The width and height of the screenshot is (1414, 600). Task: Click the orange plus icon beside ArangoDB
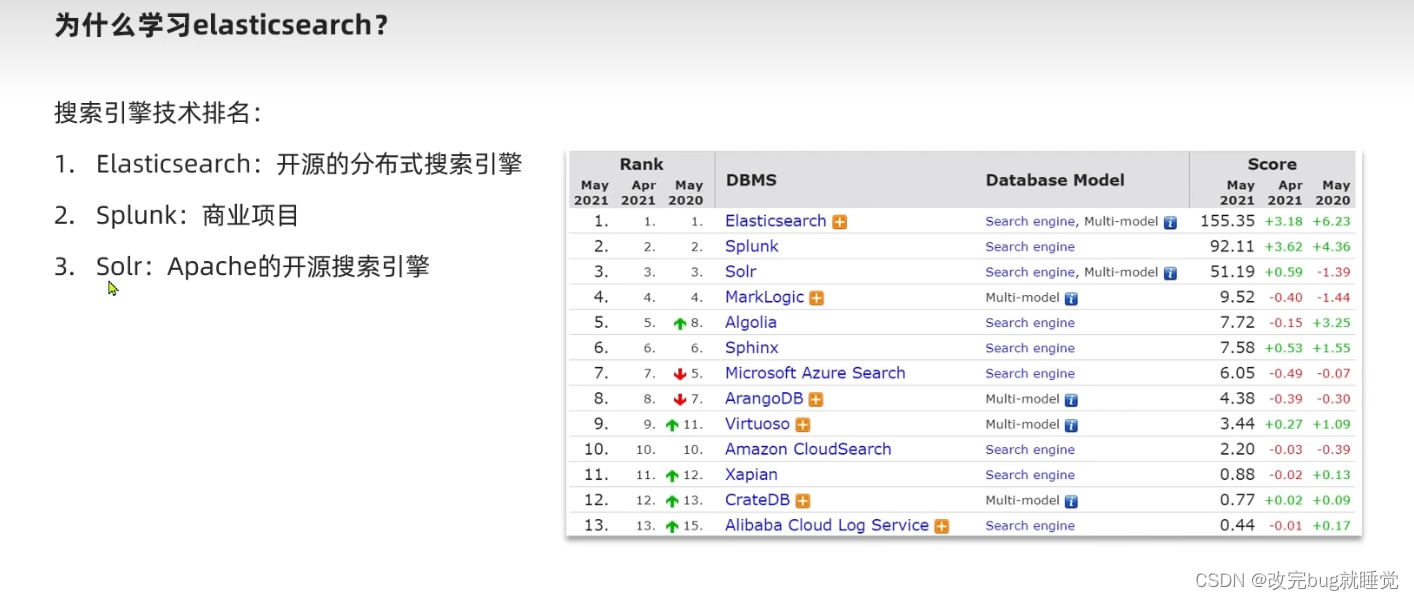(x=816, y=399)
